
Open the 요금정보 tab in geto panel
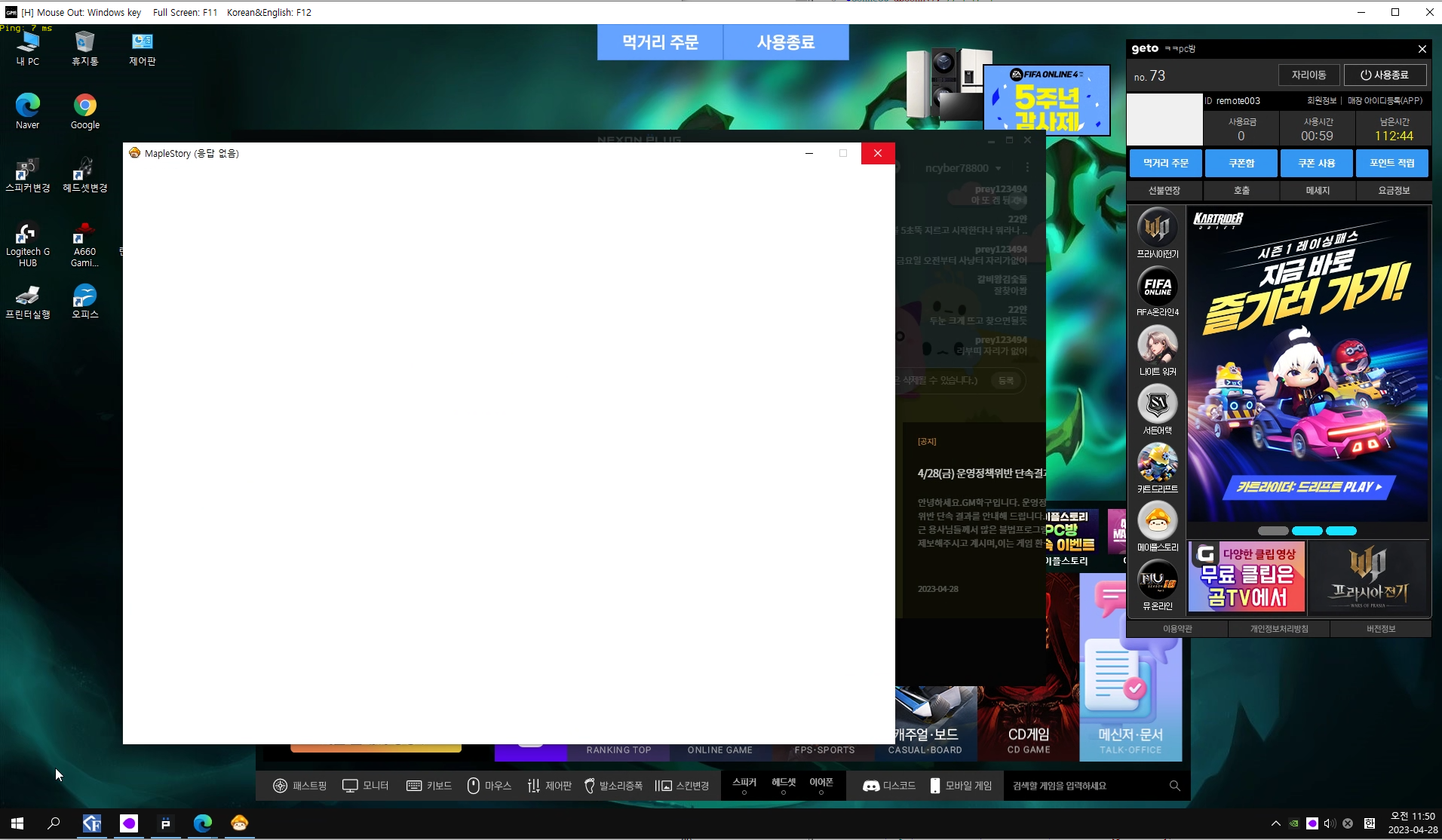coord(1393,191)
